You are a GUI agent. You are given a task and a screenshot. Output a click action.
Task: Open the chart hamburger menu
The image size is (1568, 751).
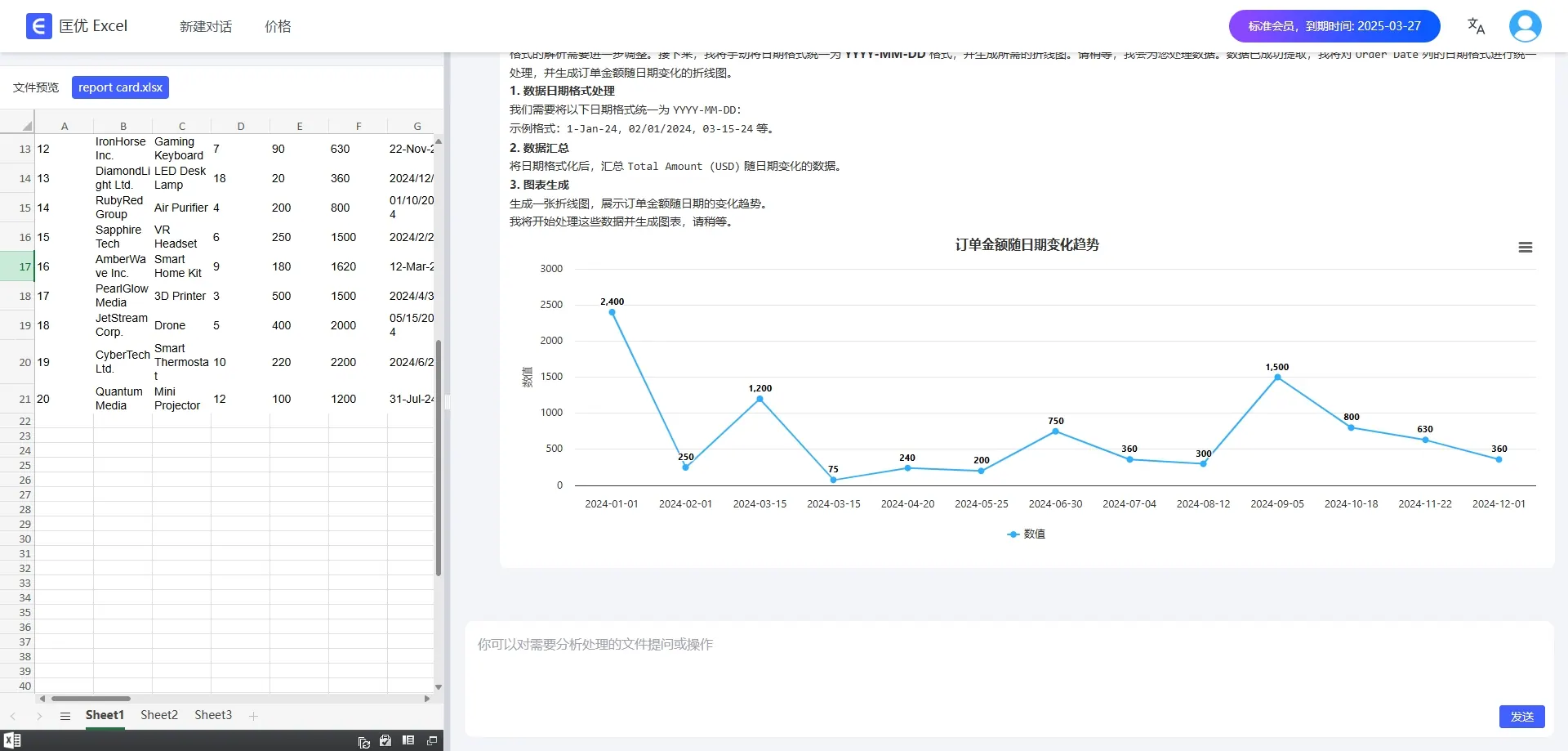[x=1525, y=247]
